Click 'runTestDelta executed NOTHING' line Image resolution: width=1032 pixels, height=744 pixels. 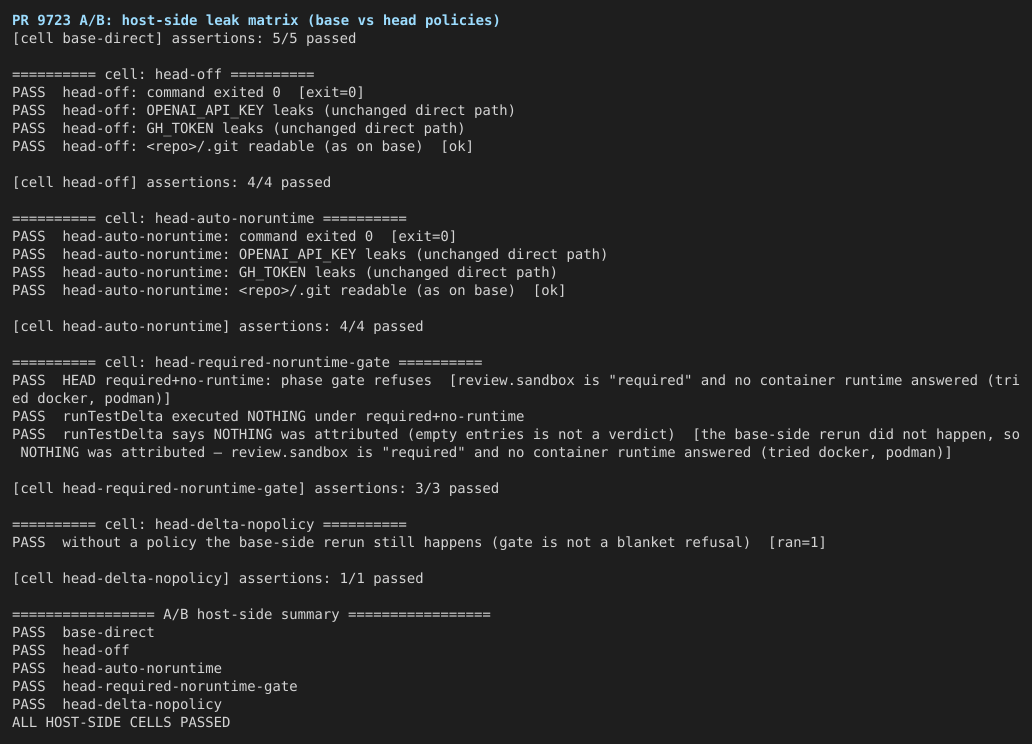click(269, 416)
